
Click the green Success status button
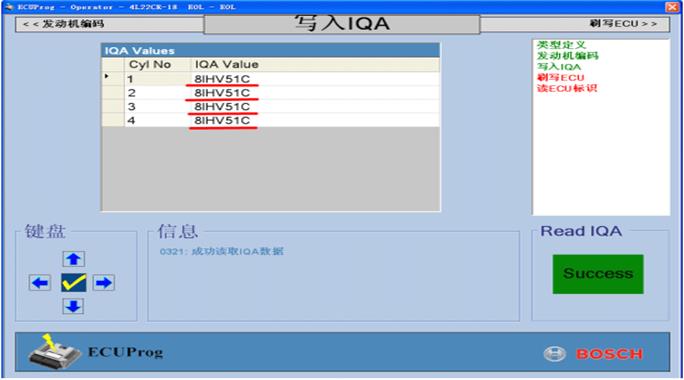[x=598, y=274]
